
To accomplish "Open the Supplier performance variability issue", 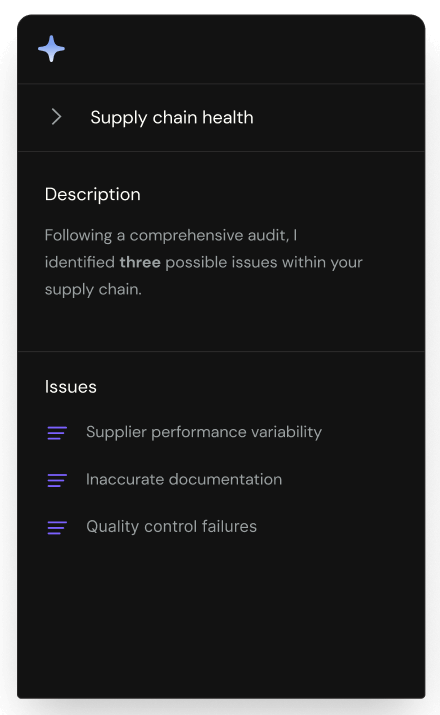I will click(204, 432).
